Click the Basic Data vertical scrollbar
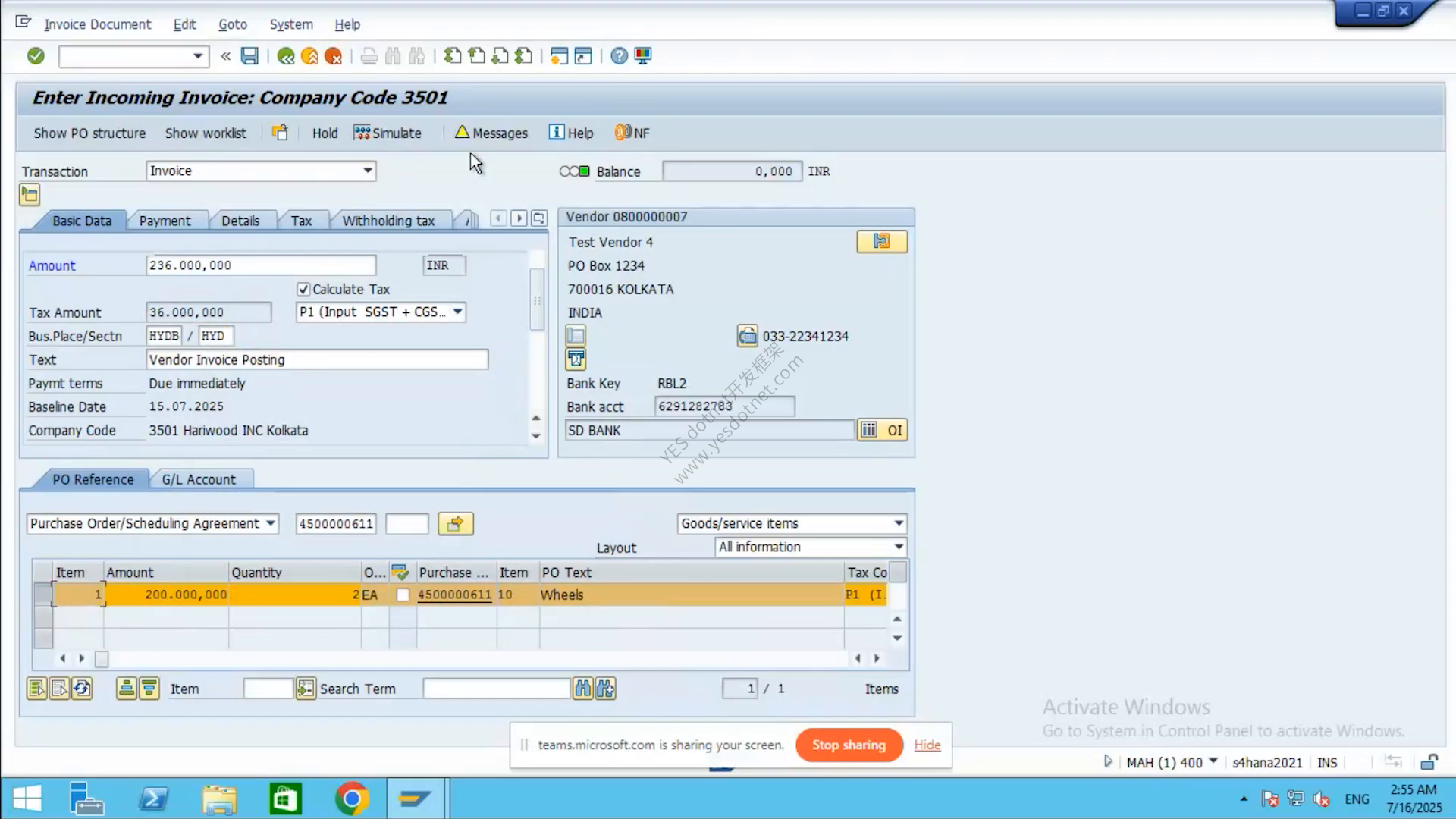 [537, 300]
